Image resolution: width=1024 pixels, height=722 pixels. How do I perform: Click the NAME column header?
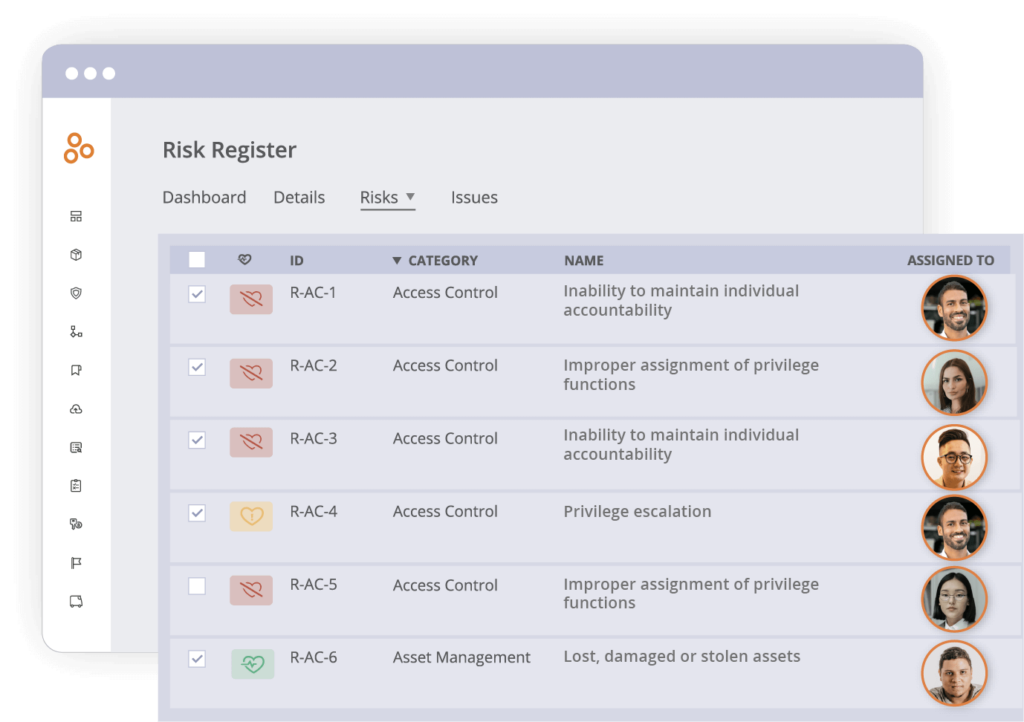(x=584, y=260)
